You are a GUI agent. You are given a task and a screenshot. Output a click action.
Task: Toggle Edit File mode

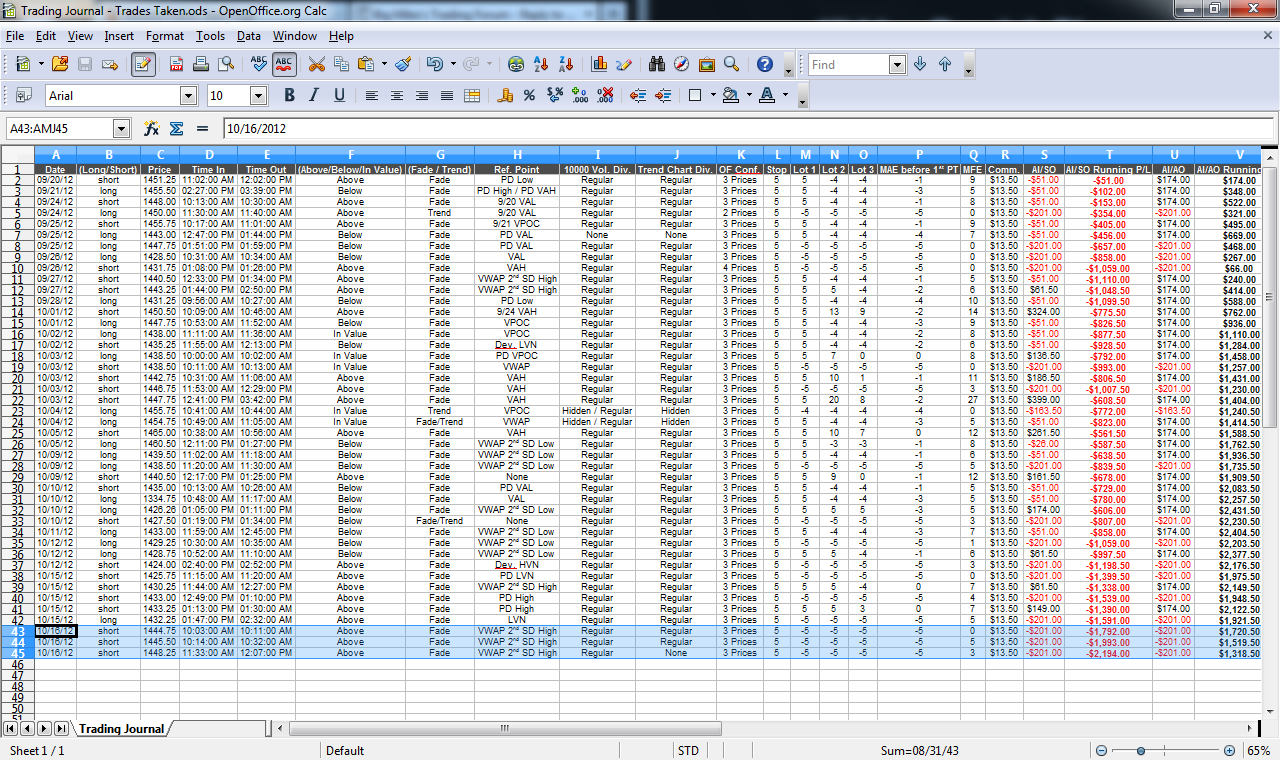click(143, 65)
